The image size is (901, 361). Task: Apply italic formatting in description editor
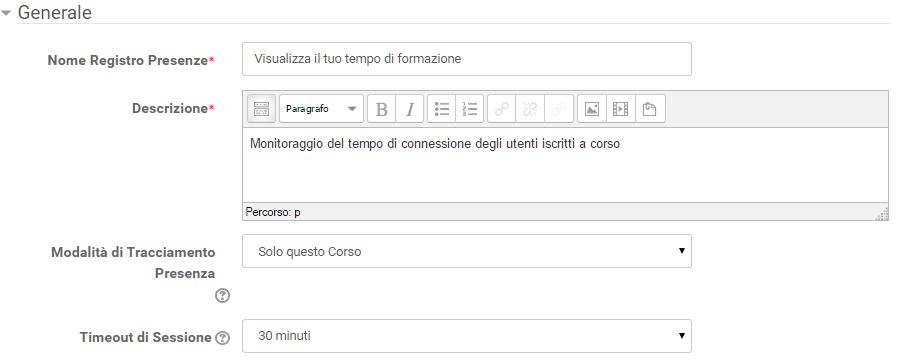(410, 109)
